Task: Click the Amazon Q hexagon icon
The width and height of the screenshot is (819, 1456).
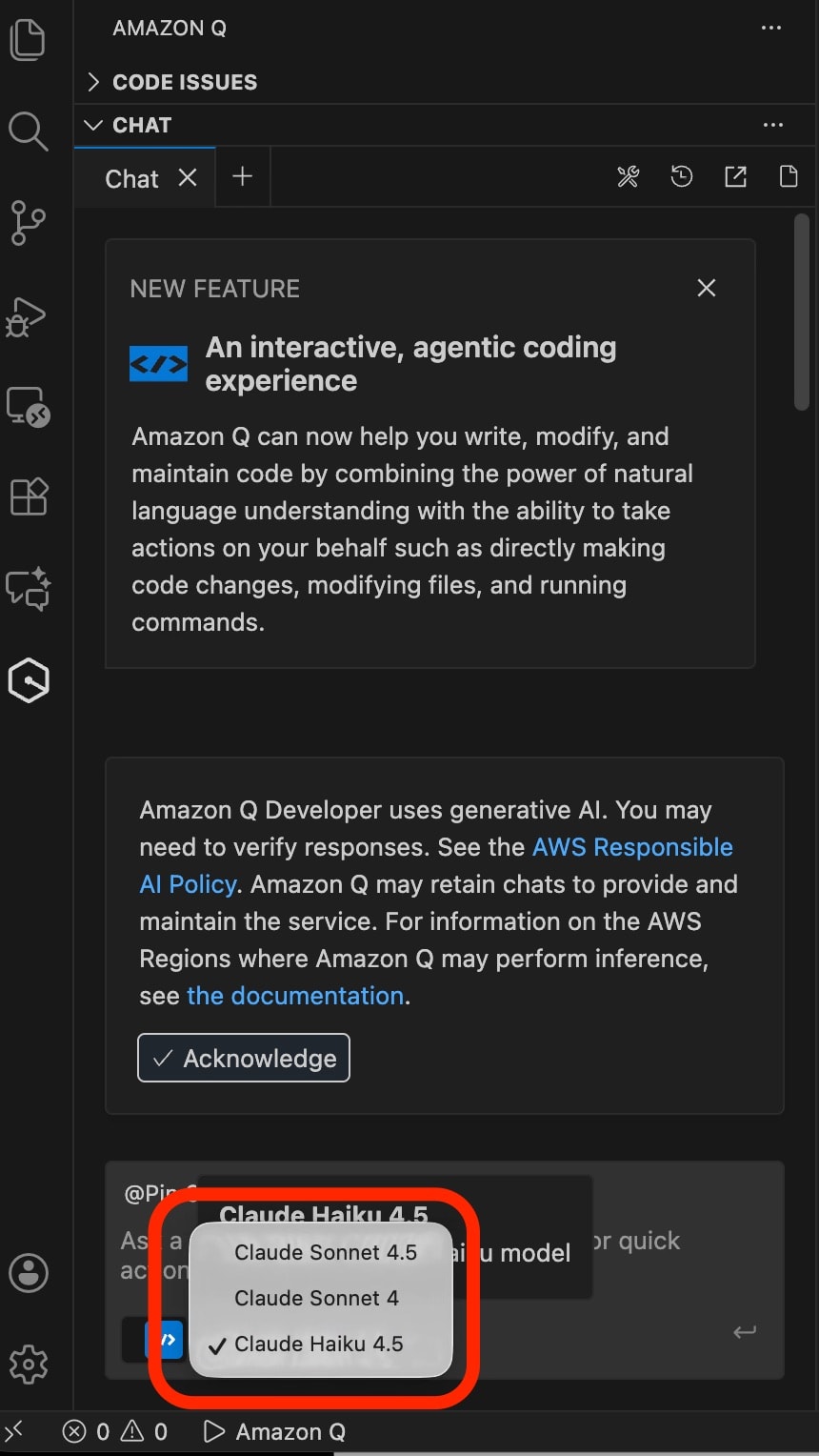Action: pos(28,680)
